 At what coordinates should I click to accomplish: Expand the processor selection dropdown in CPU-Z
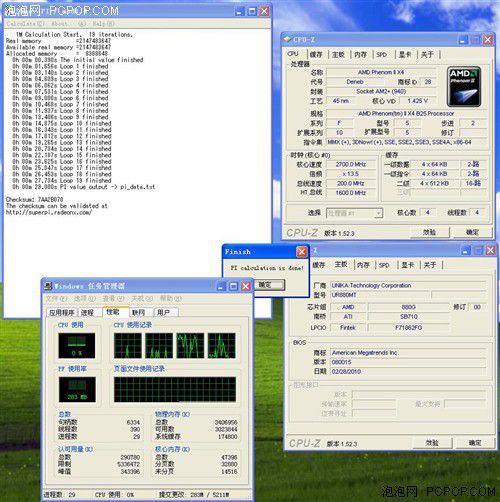378,213
